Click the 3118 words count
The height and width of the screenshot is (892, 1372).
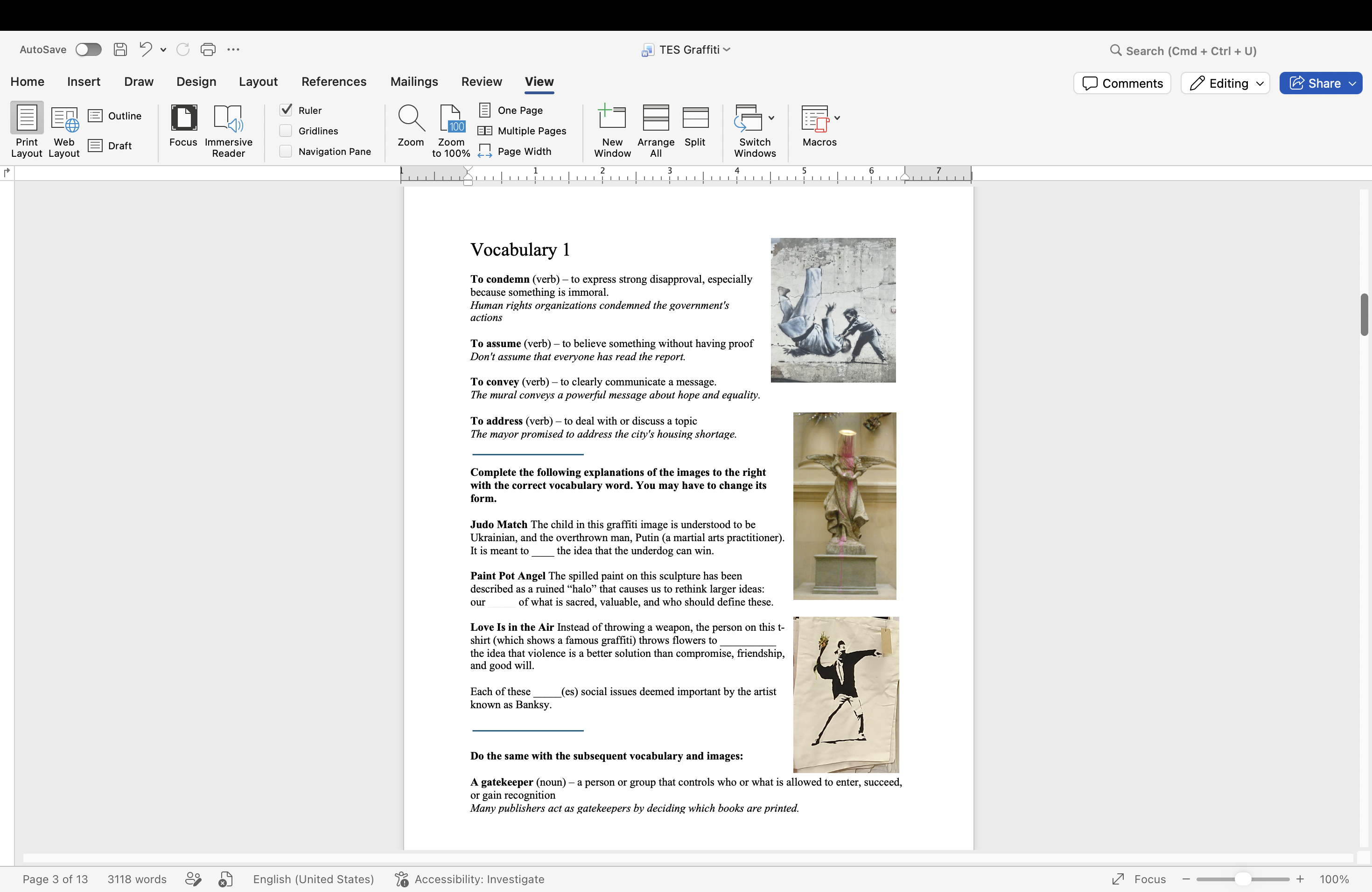[x=137, y=879]
